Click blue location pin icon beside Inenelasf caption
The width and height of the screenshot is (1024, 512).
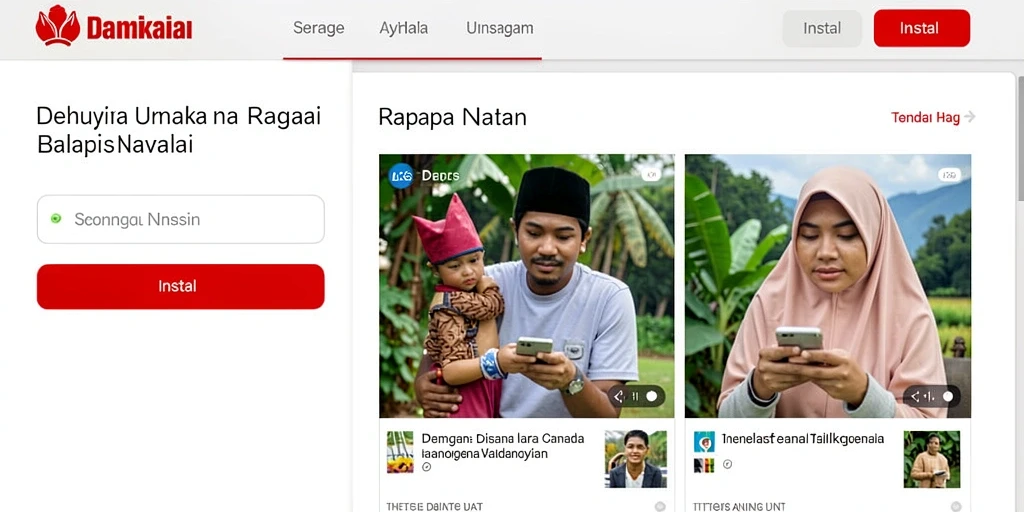click(x=704, y=442)
